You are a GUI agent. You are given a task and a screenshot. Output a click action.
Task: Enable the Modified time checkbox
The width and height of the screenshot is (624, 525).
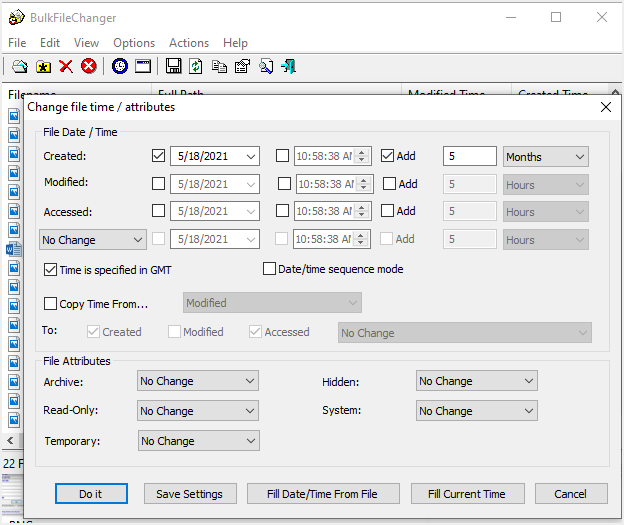pos(284,183)
